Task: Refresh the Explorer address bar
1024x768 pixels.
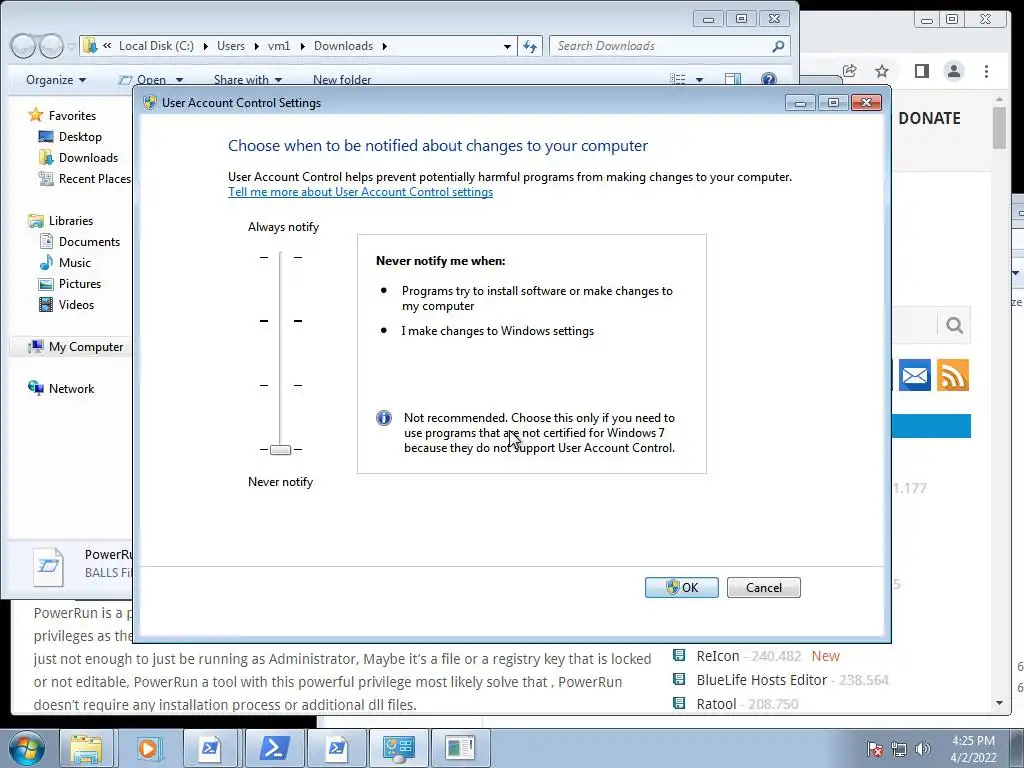Action: point(530,46)
